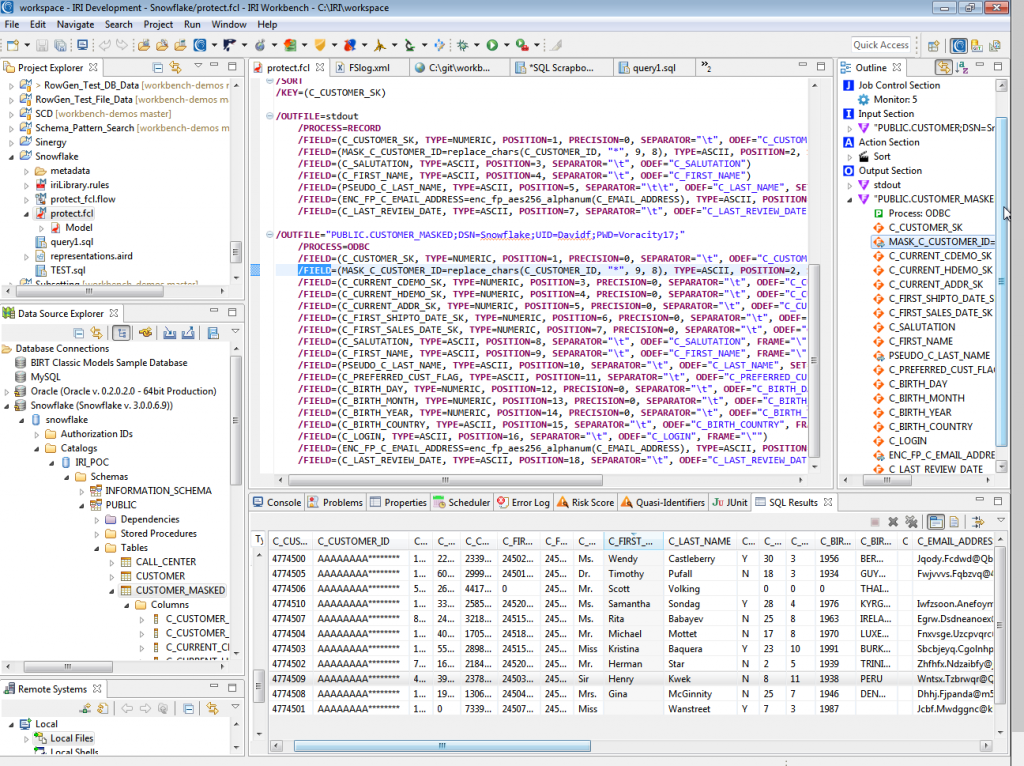Image resolution: width=1024 pixels, height=766 pixels.
Task: Click the Save icon in main toolbar
Action: coord(42,45)
